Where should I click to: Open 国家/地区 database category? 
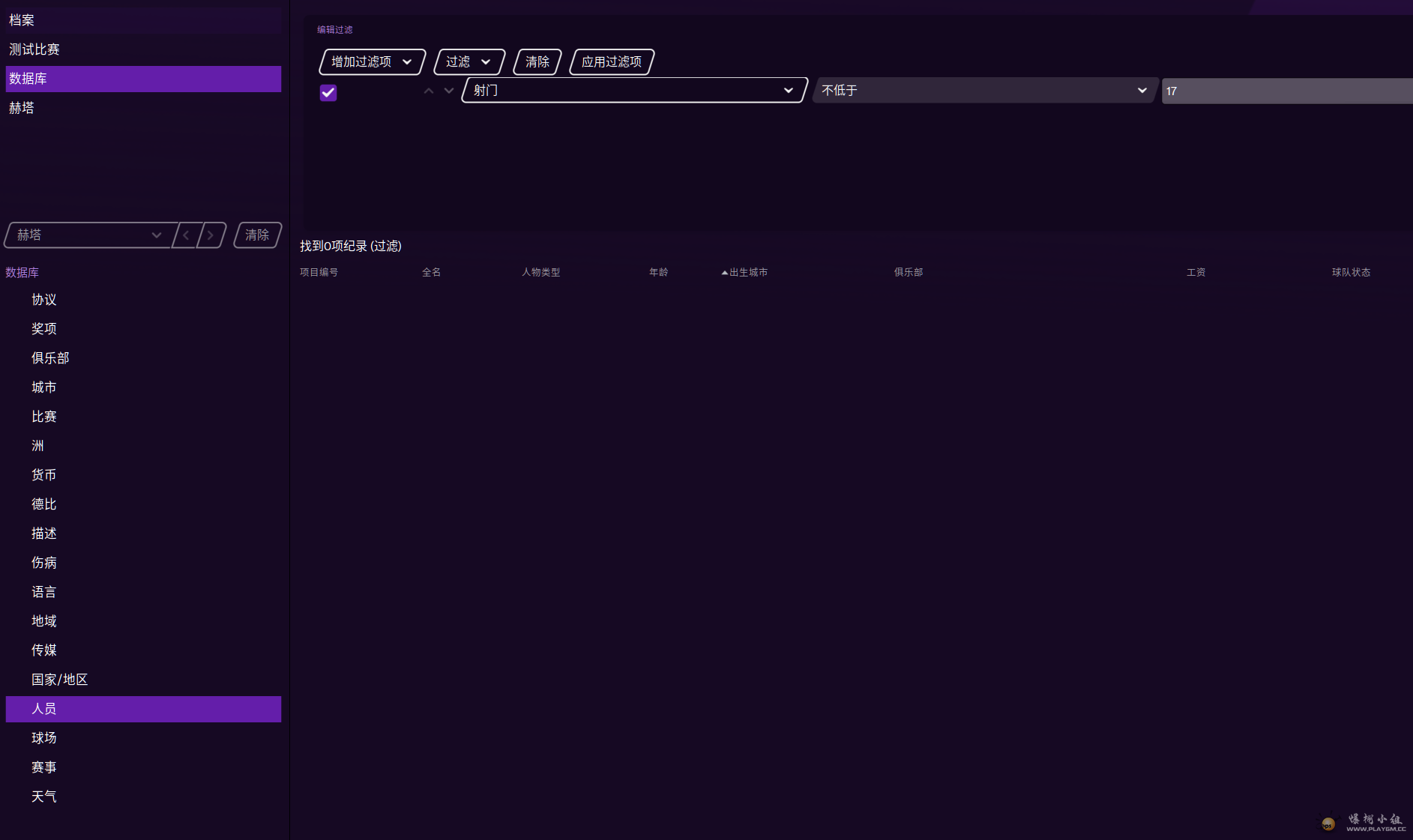coord(59,680)
